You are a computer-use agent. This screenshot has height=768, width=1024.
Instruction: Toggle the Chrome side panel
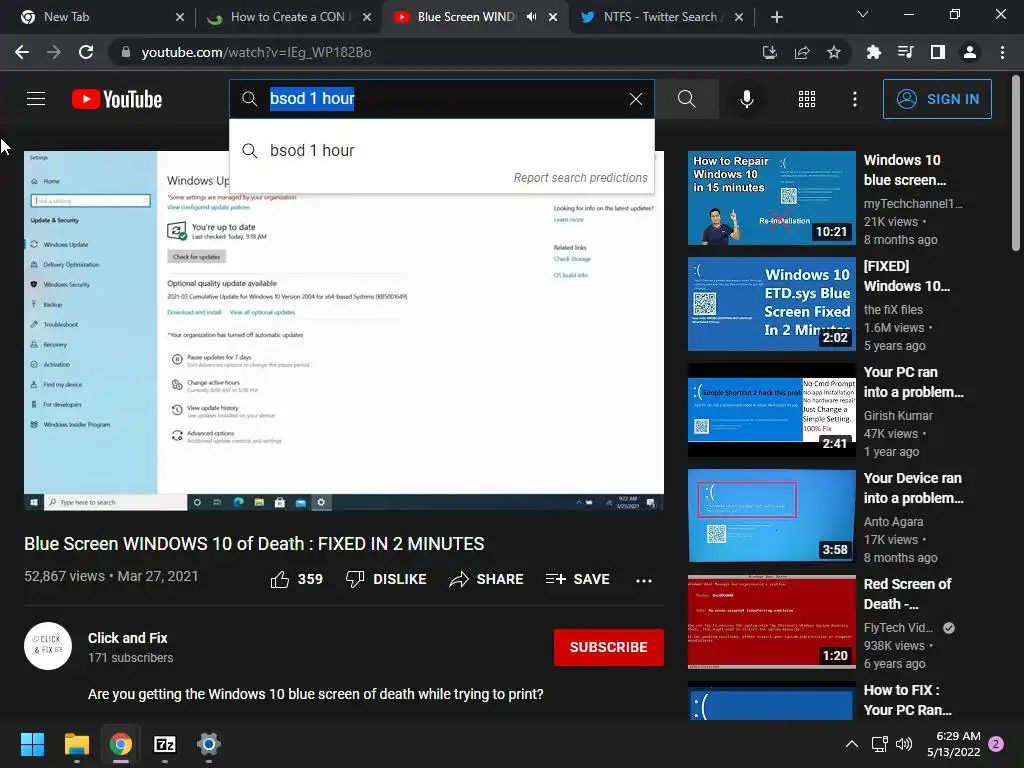coord(938,52)
